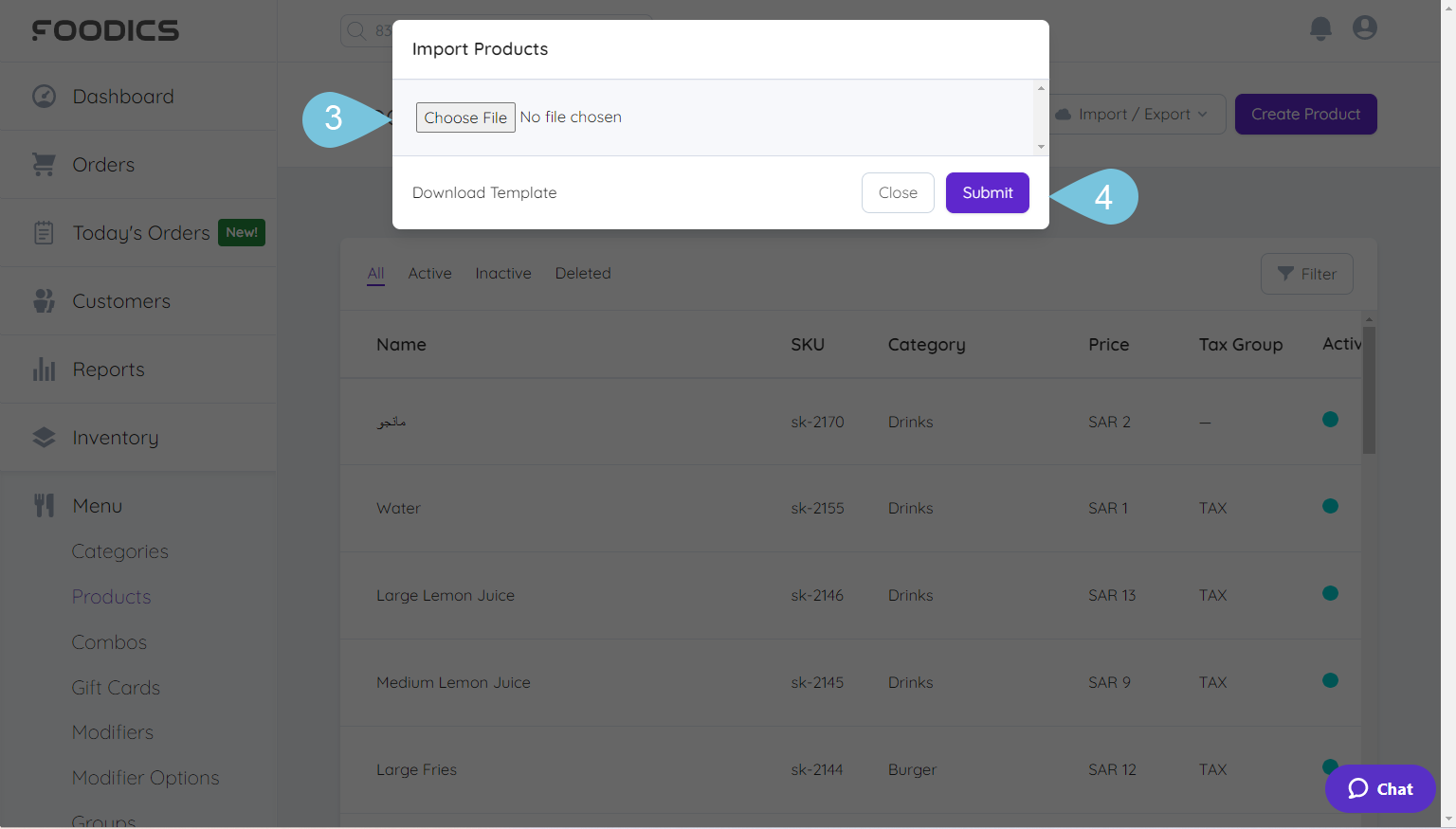Click the Menu fork and knife icon
1456x829 pixels.
(44, 506)
